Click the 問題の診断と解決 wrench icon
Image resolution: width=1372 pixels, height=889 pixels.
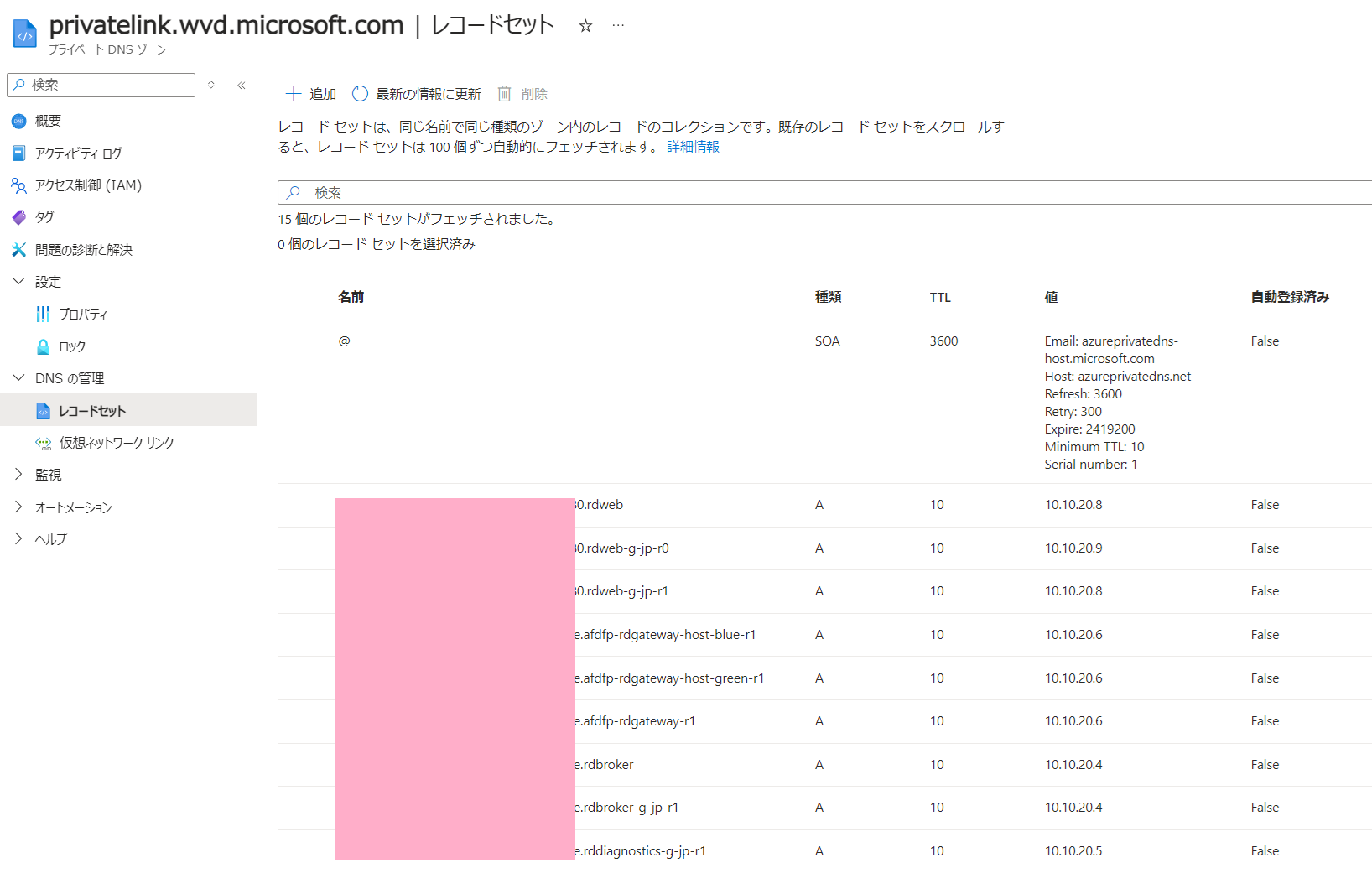[x=18, y=250]
